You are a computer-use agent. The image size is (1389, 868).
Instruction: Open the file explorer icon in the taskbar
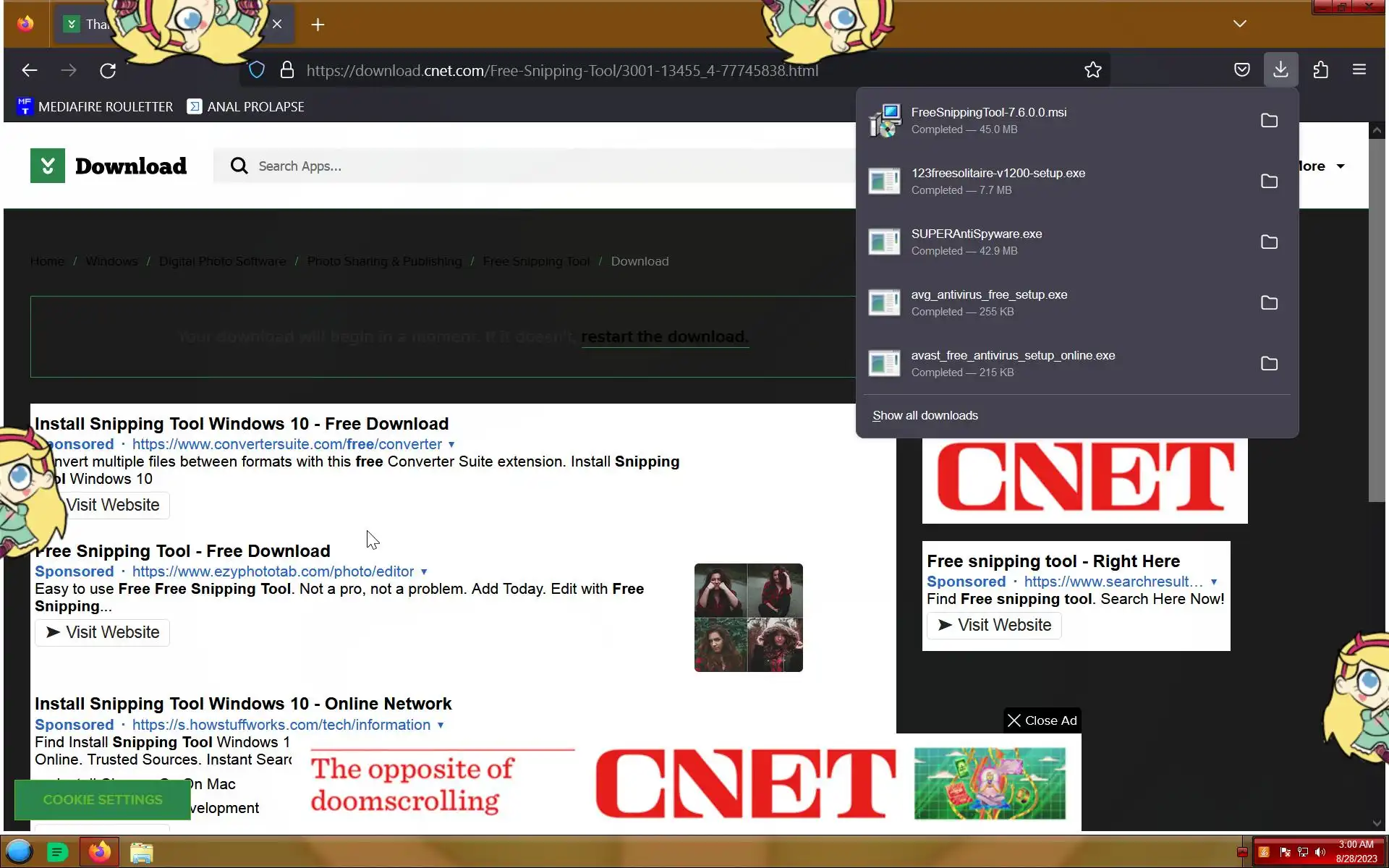coord(142,853)
